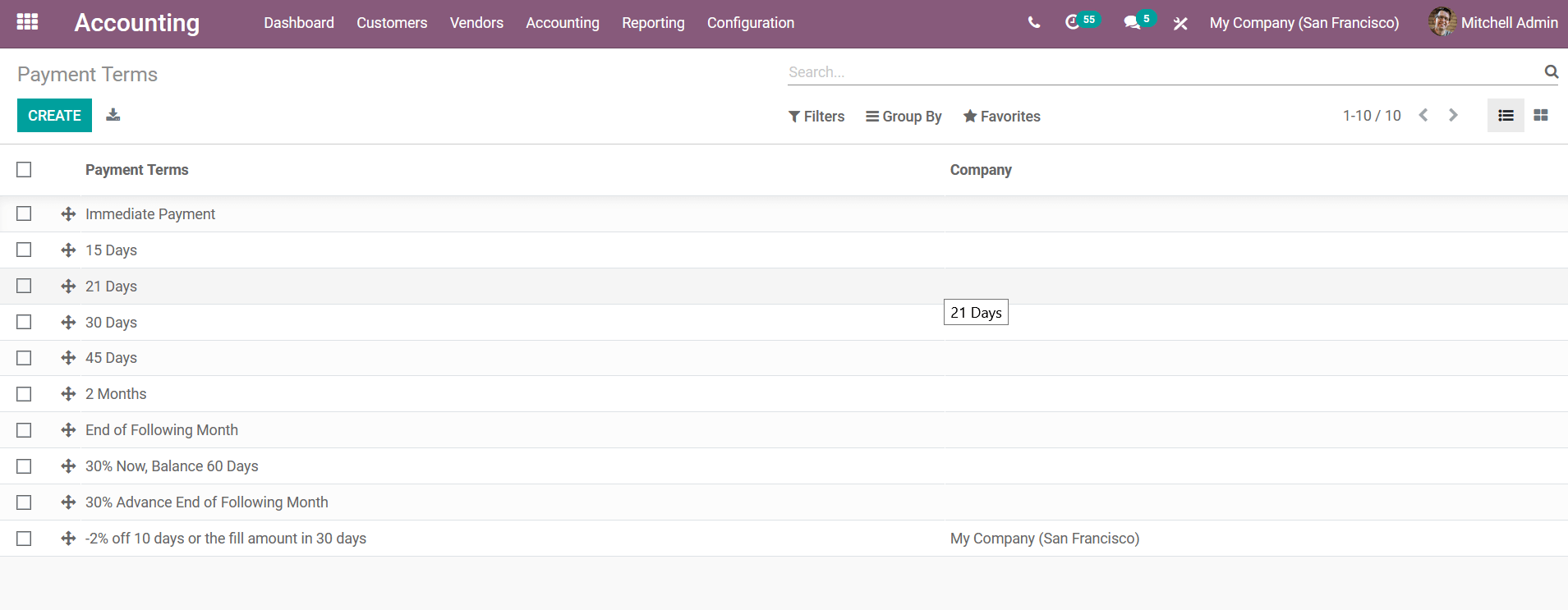
Task: Open End of Following Month term
Action: 162,430
